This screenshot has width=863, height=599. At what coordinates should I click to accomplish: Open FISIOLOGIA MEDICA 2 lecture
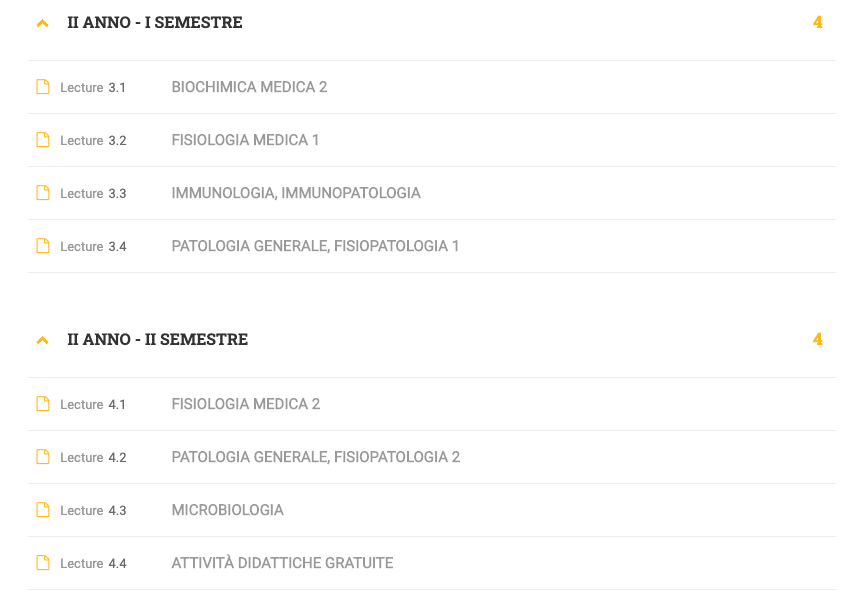246,404
